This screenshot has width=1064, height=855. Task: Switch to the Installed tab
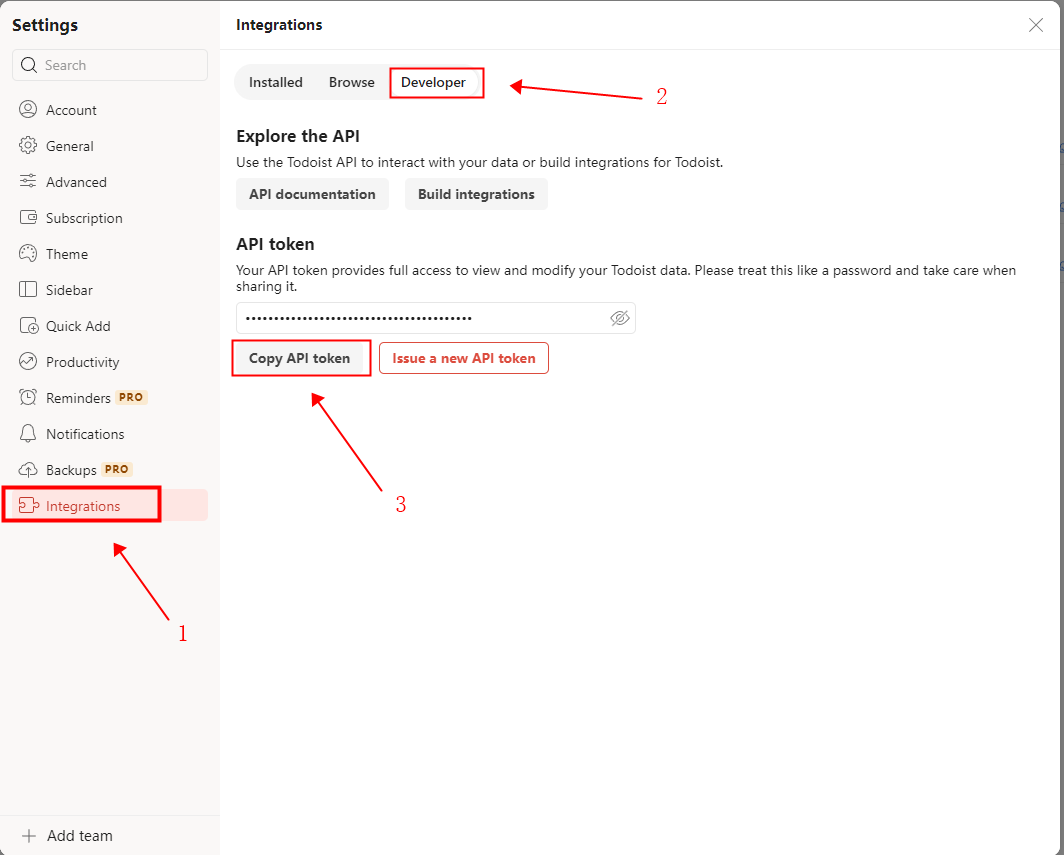(x=275, y=83)
